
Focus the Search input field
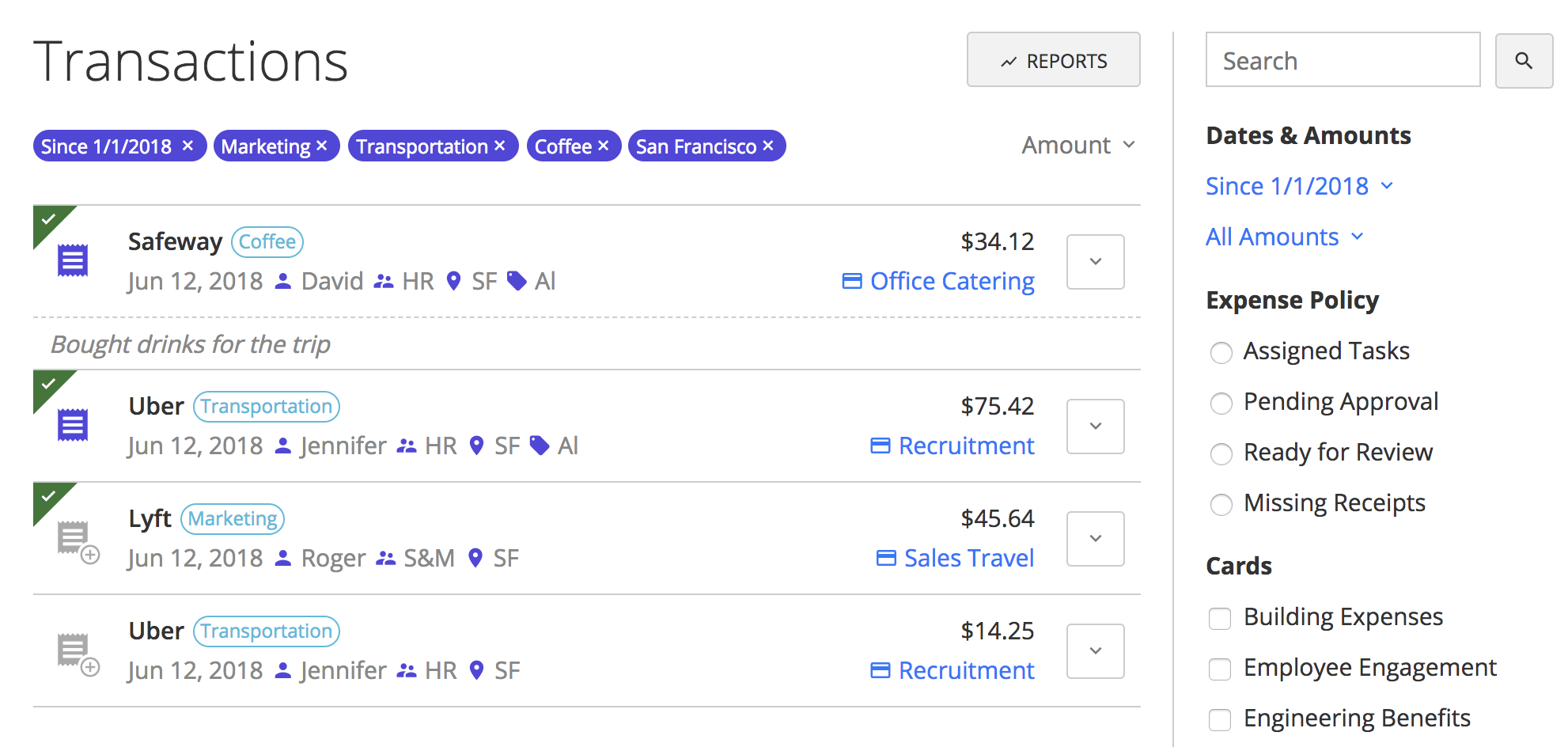coord(1342,60)
